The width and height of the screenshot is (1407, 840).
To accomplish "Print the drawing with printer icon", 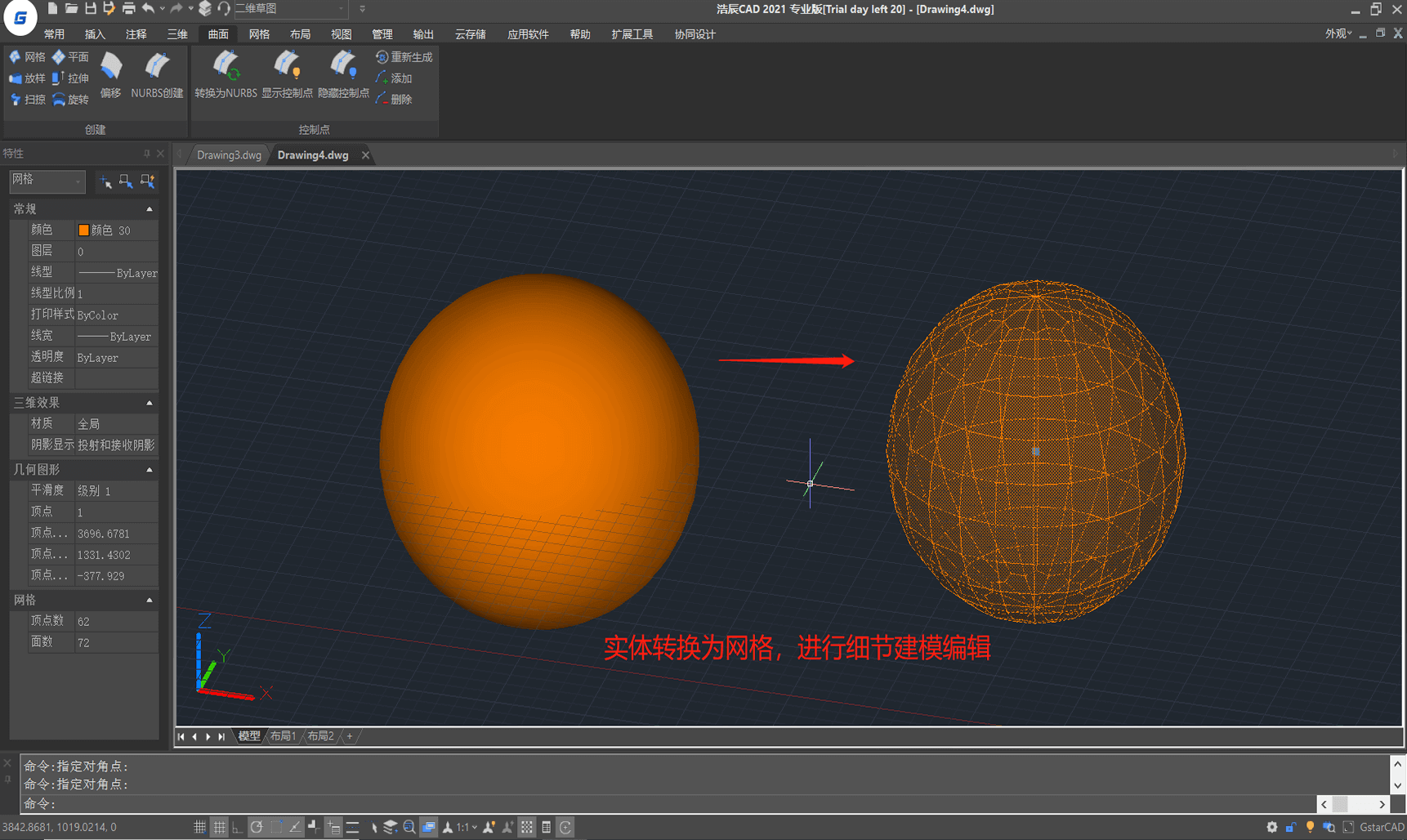I will click(x=128, y=9).
